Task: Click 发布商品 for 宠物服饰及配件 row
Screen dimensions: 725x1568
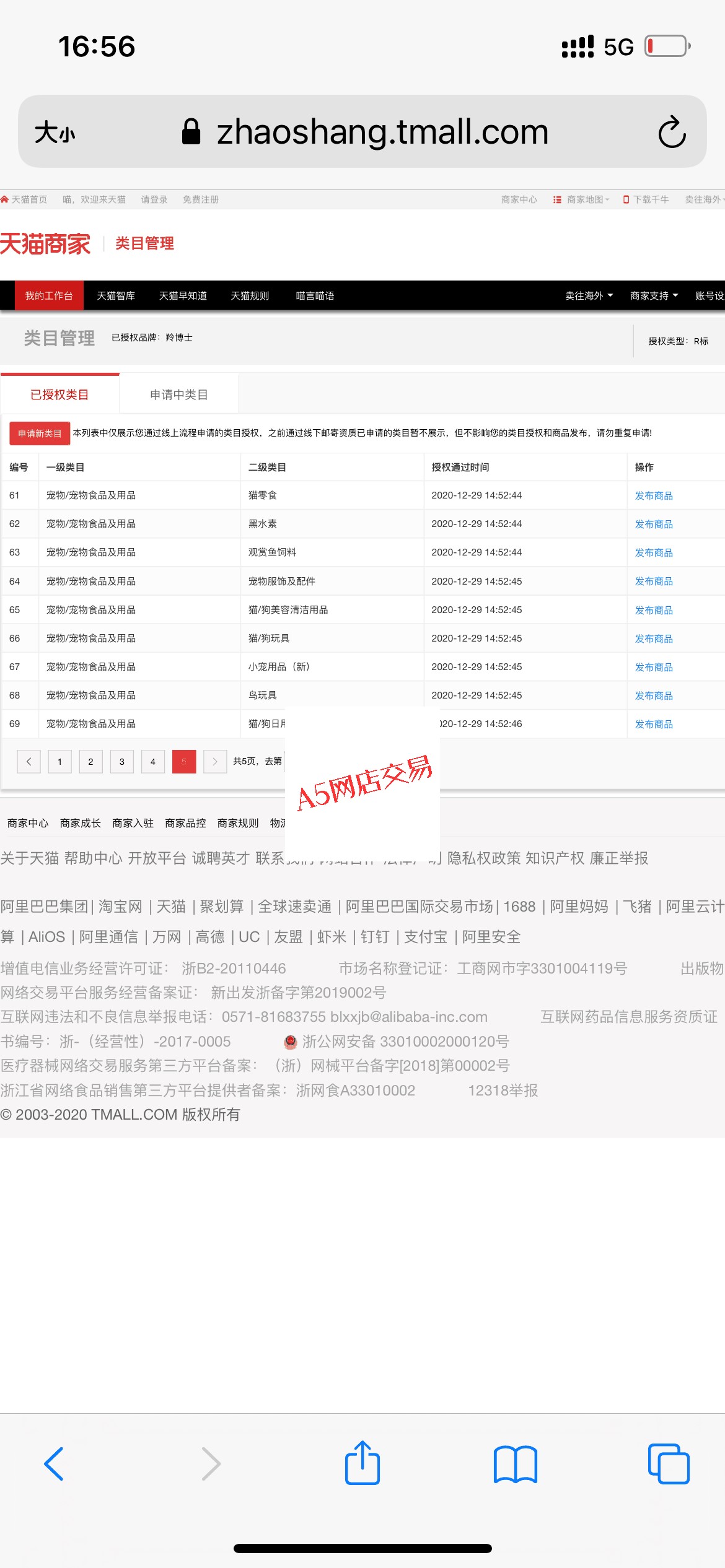Action: 654,581
